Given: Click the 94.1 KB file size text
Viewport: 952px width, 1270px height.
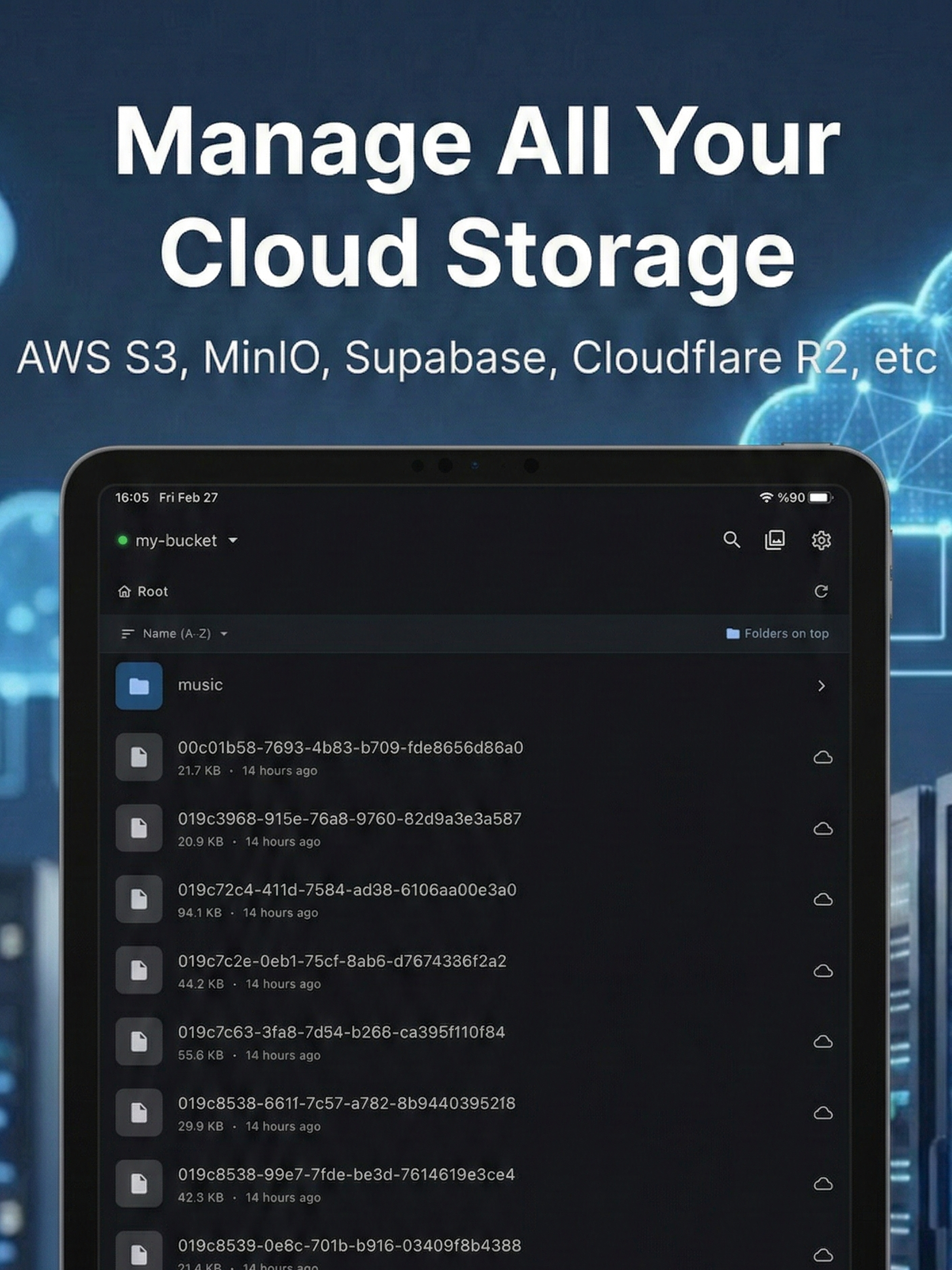Looking at the screenshot, I should tap(200, 913).
